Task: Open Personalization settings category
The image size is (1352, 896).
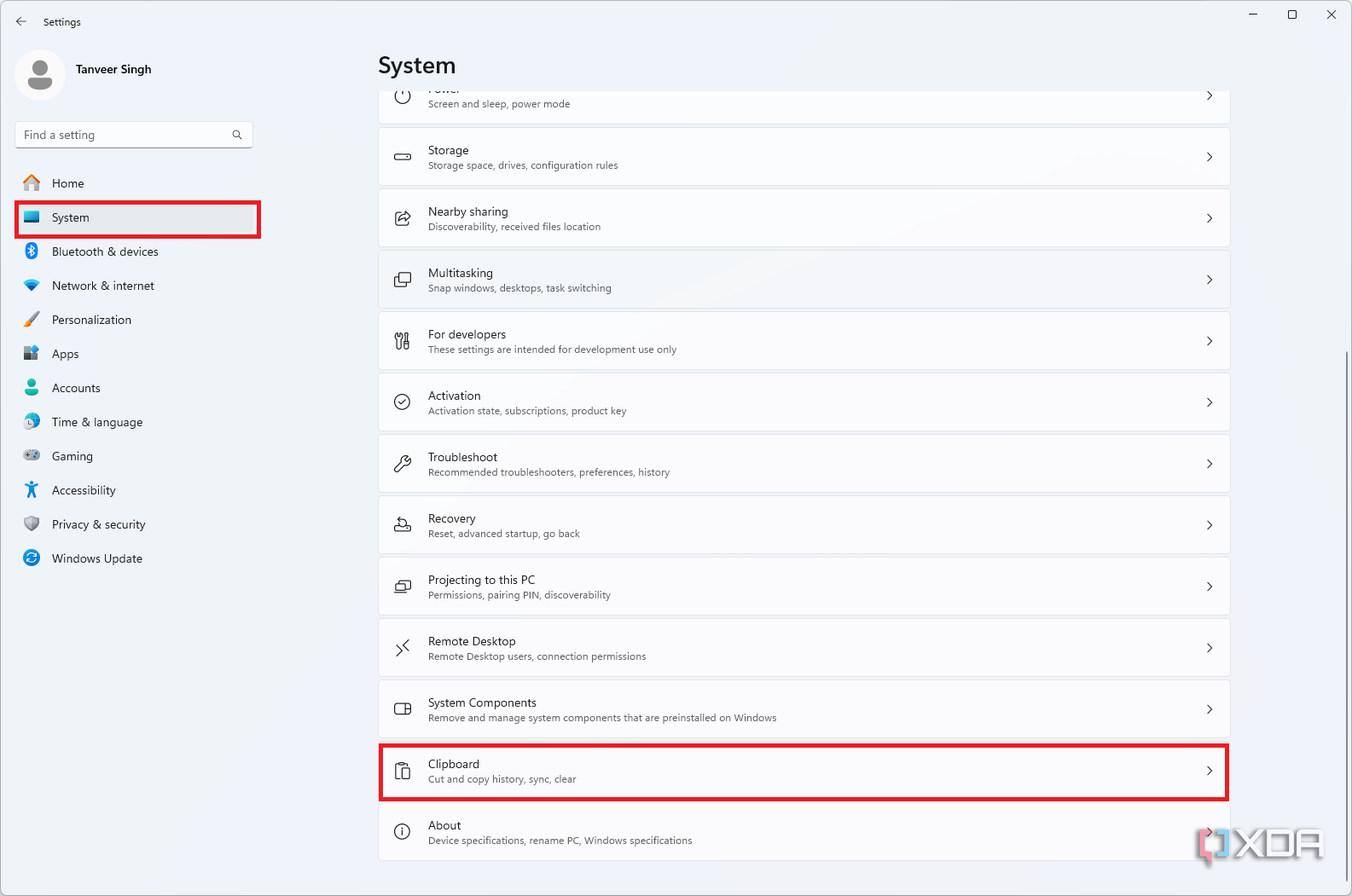Action: [134, 320]
